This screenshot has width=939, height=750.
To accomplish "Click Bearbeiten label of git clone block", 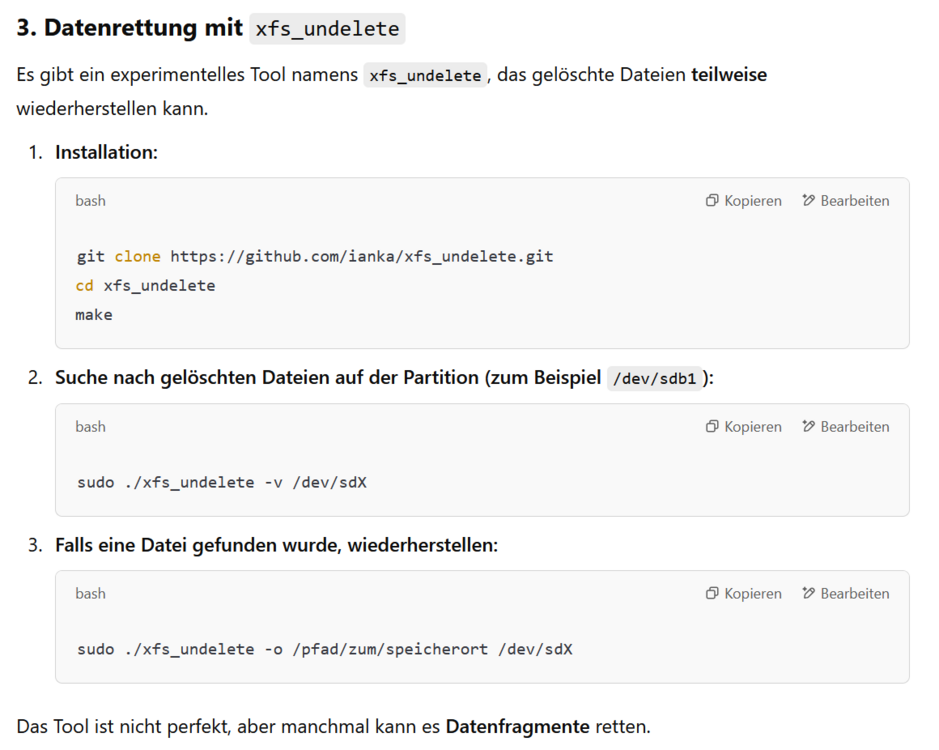I will [x=855, y=201].
